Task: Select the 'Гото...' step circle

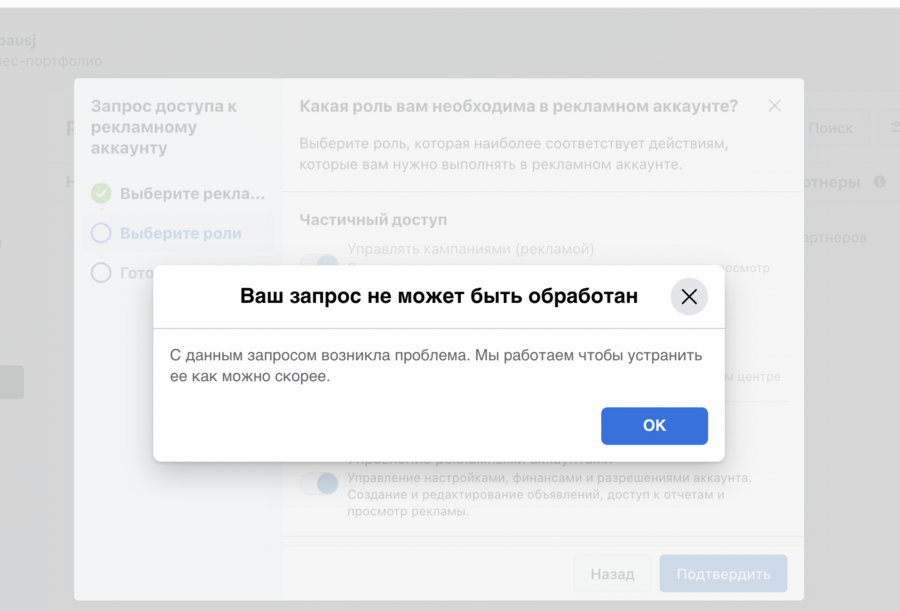Action: point(101,272)
